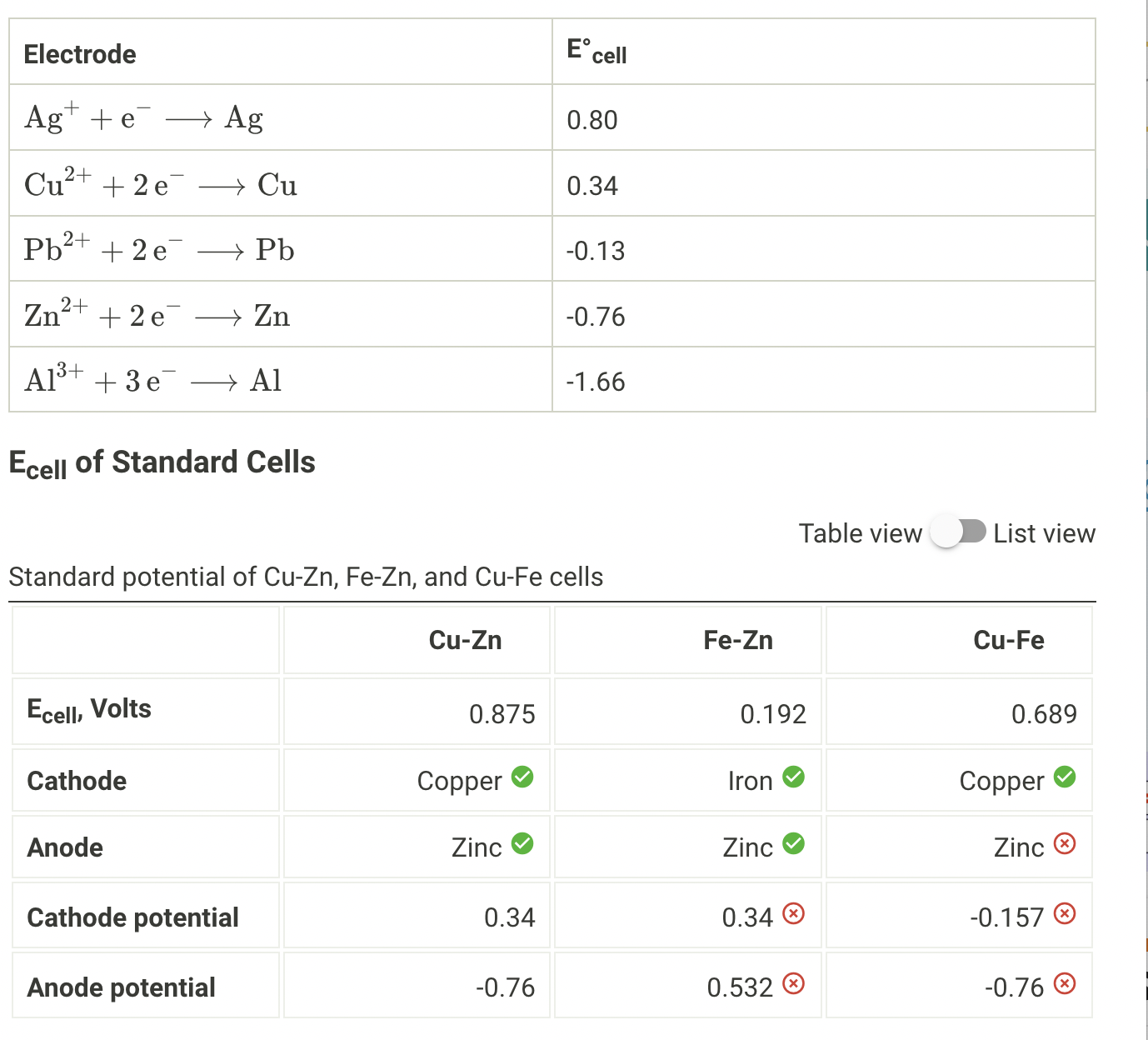Click the red X beside 0.34 cathode potential

pyautogui.click(x=795, y=913)
